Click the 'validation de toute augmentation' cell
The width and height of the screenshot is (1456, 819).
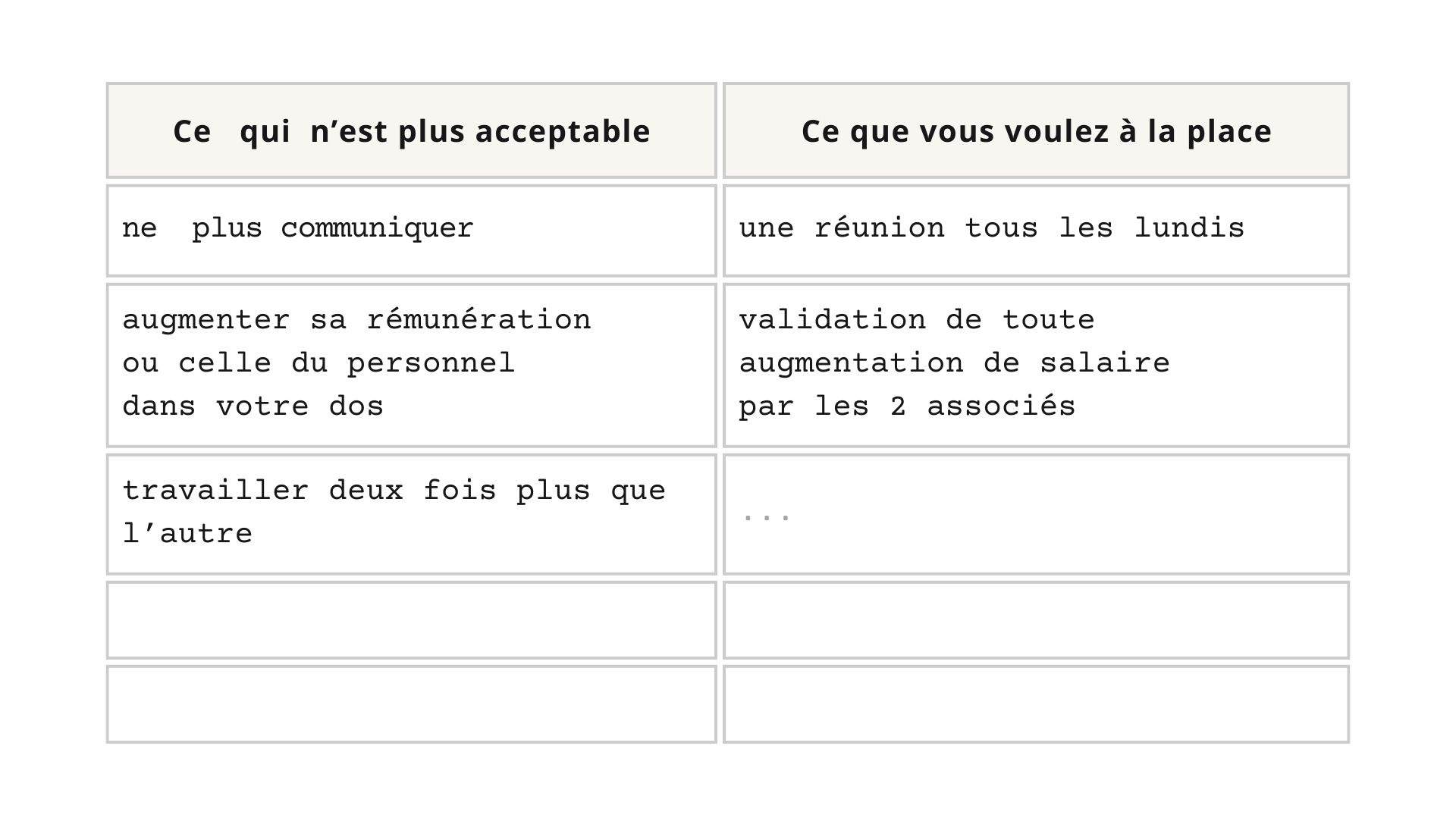pos(1036,366)
